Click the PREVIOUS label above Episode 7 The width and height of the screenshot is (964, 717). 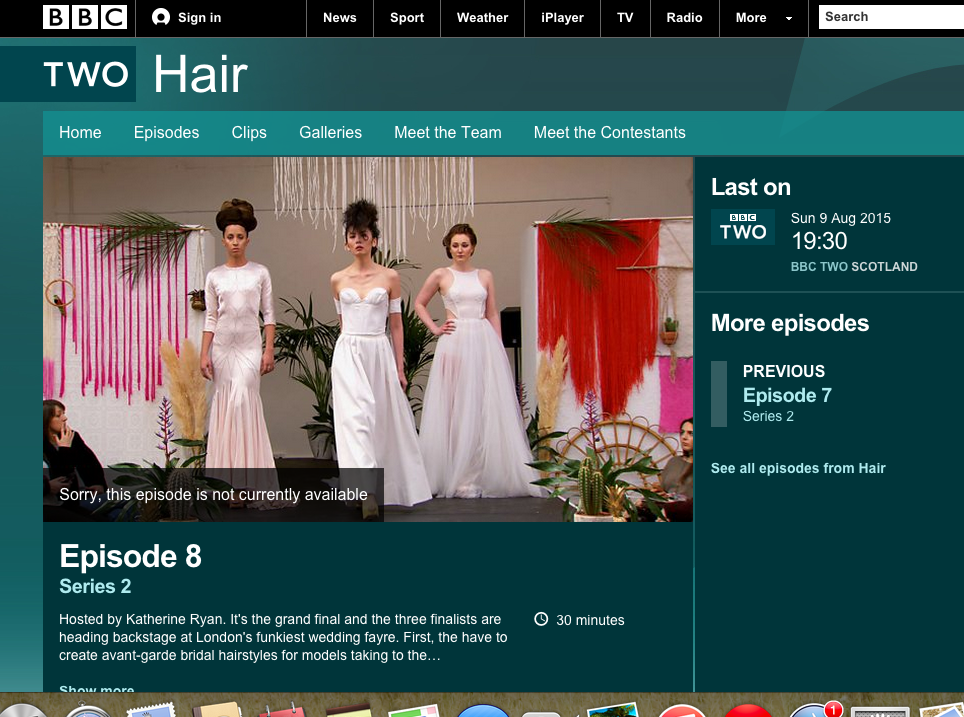[784, 371]
